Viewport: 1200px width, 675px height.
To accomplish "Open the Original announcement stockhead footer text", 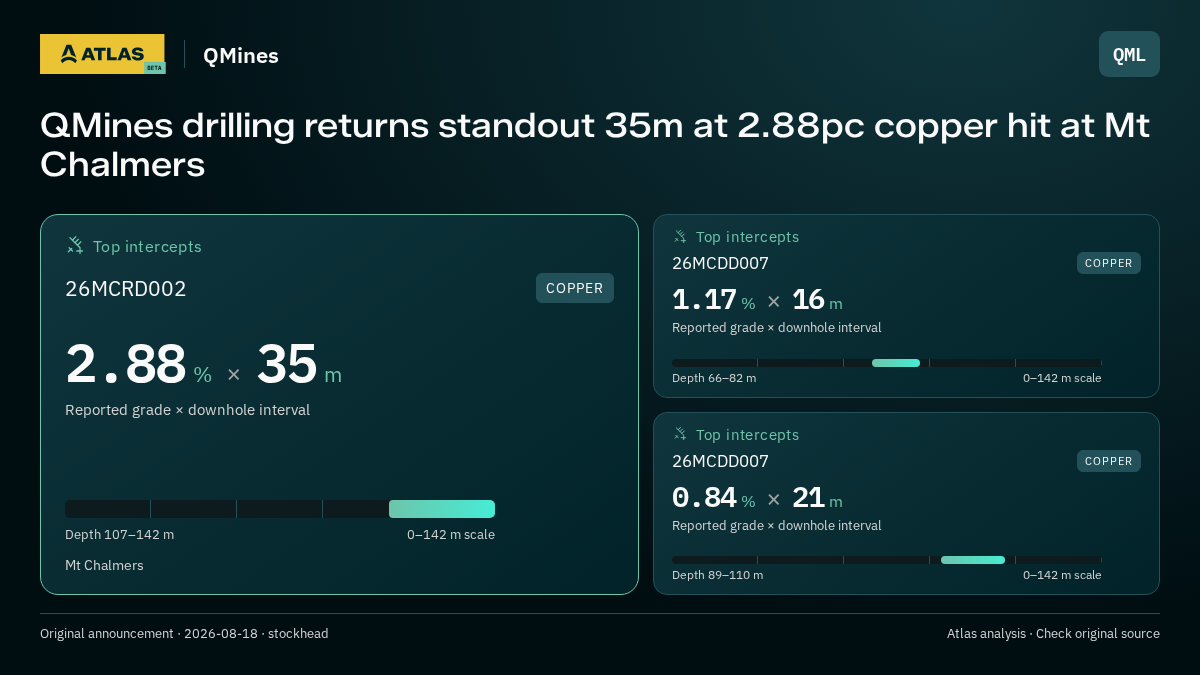I will pyautogui.click(x=184, y=634).
